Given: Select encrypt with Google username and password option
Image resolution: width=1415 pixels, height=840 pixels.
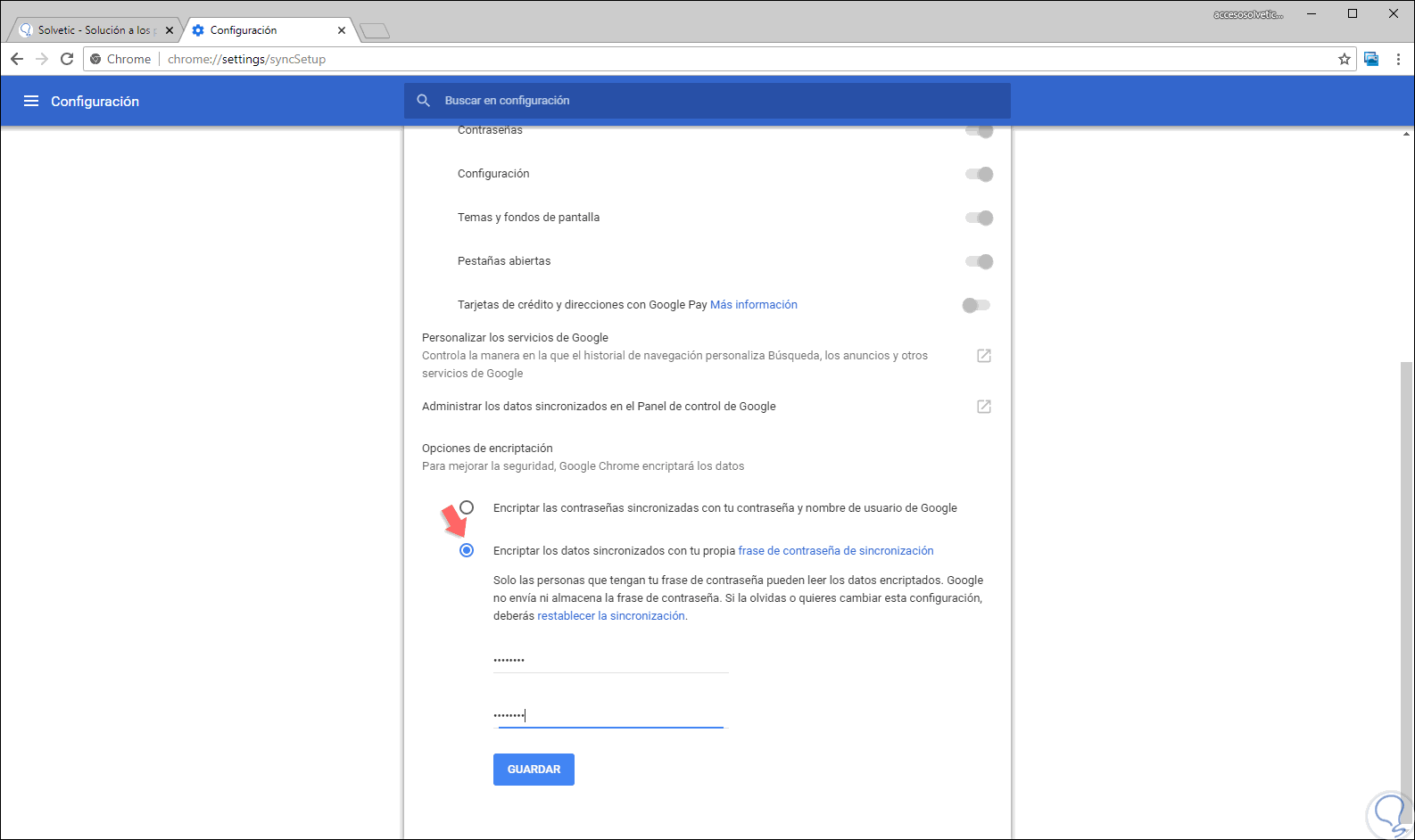Looking at the screenshot, I should pyautogui.click(x=467, y=507).
